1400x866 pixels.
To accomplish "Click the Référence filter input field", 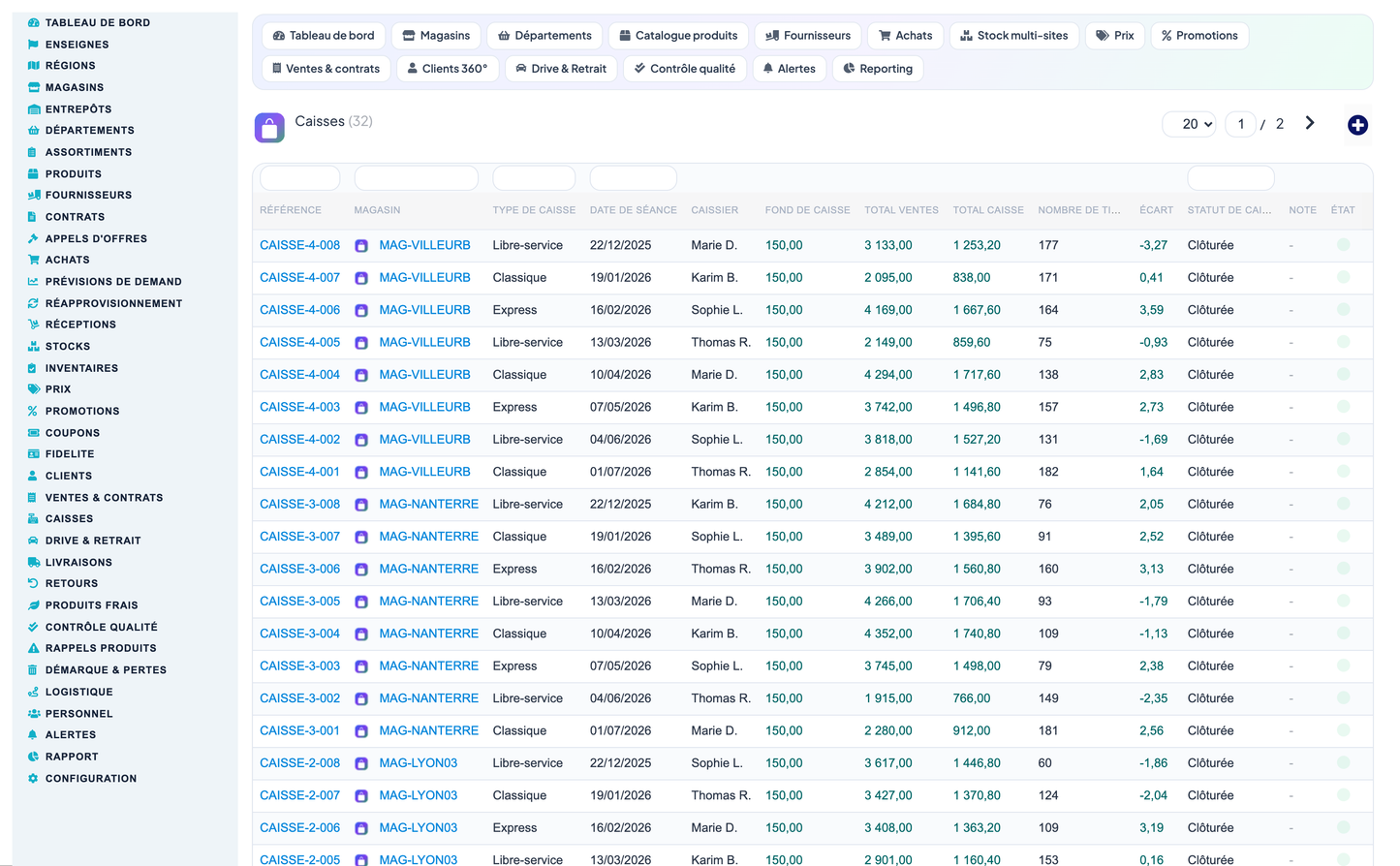I will [x=300, y=178].
